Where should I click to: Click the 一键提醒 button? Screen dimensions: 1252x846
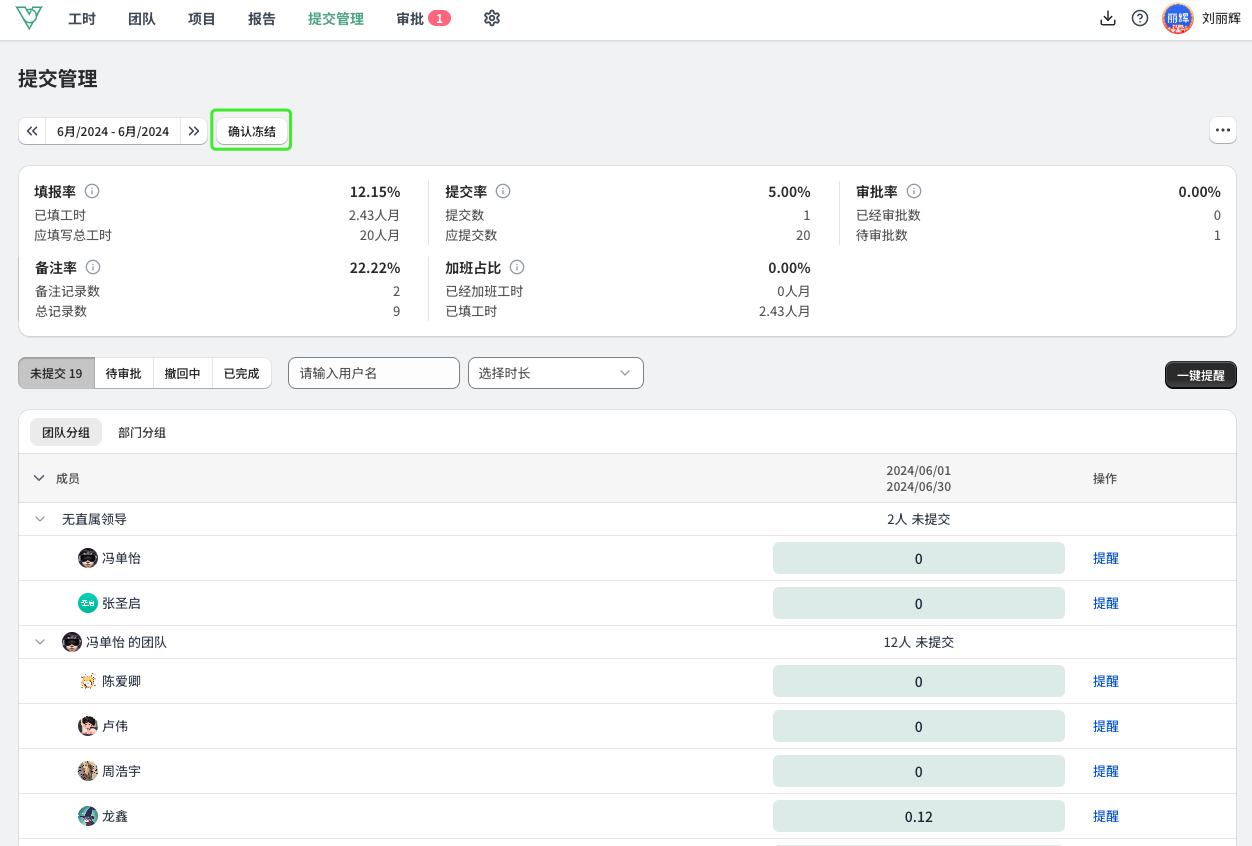1200,375
